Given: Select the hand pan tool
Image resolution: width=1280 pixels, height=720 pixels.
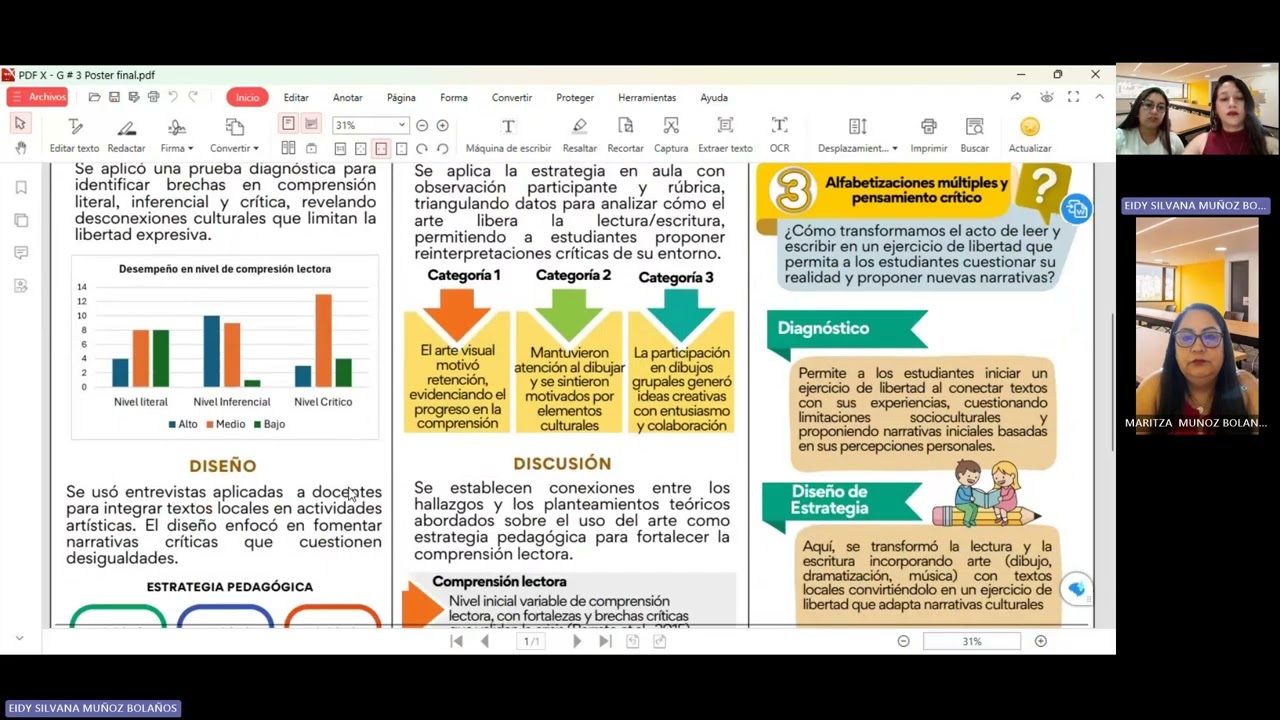Looking at the screenshot, I should (x=20, y=148).
